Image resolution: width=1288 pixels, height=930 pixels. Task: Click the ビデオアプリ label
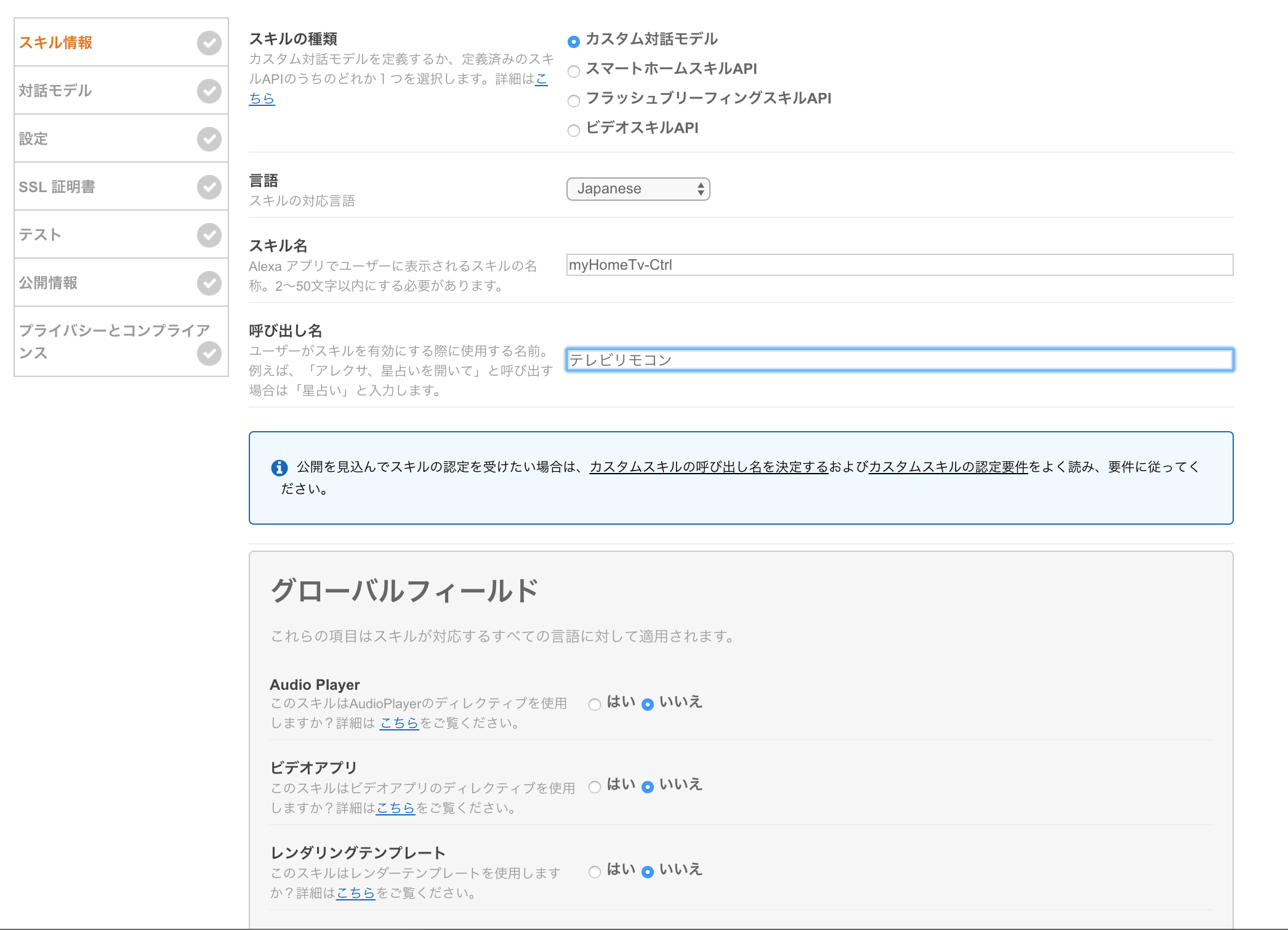pyautogui.click(x=314, y=768)
